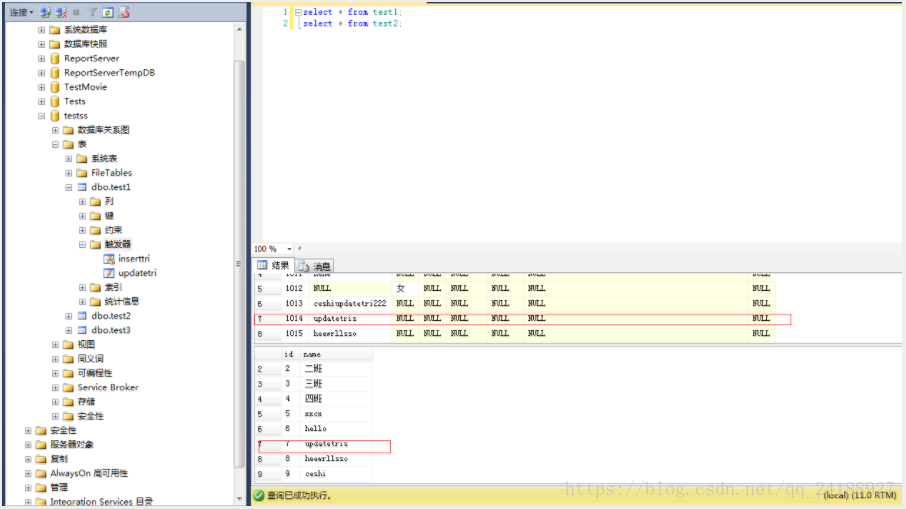Select the ReportServerTempDB database
Viewport: 906px width, 509px height.
pyautogui.click(x=109, y=73)
